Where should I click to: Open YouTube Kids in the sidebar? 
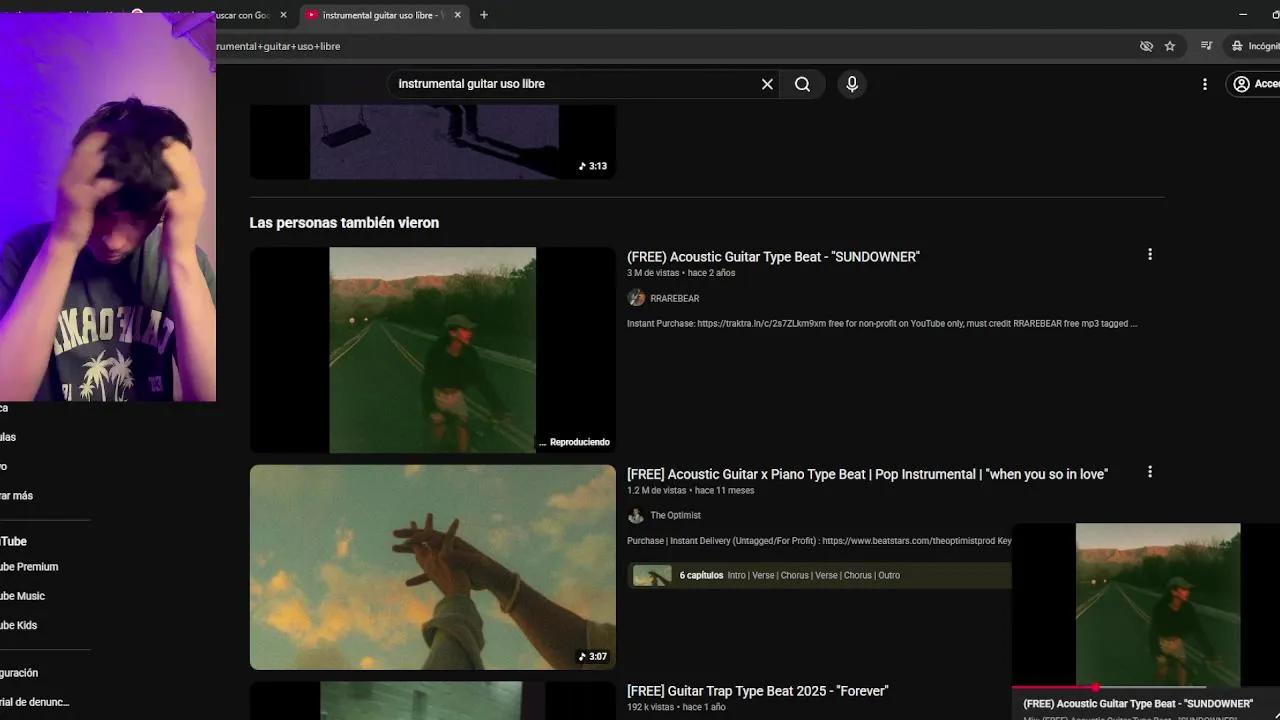tap(18, 625)
